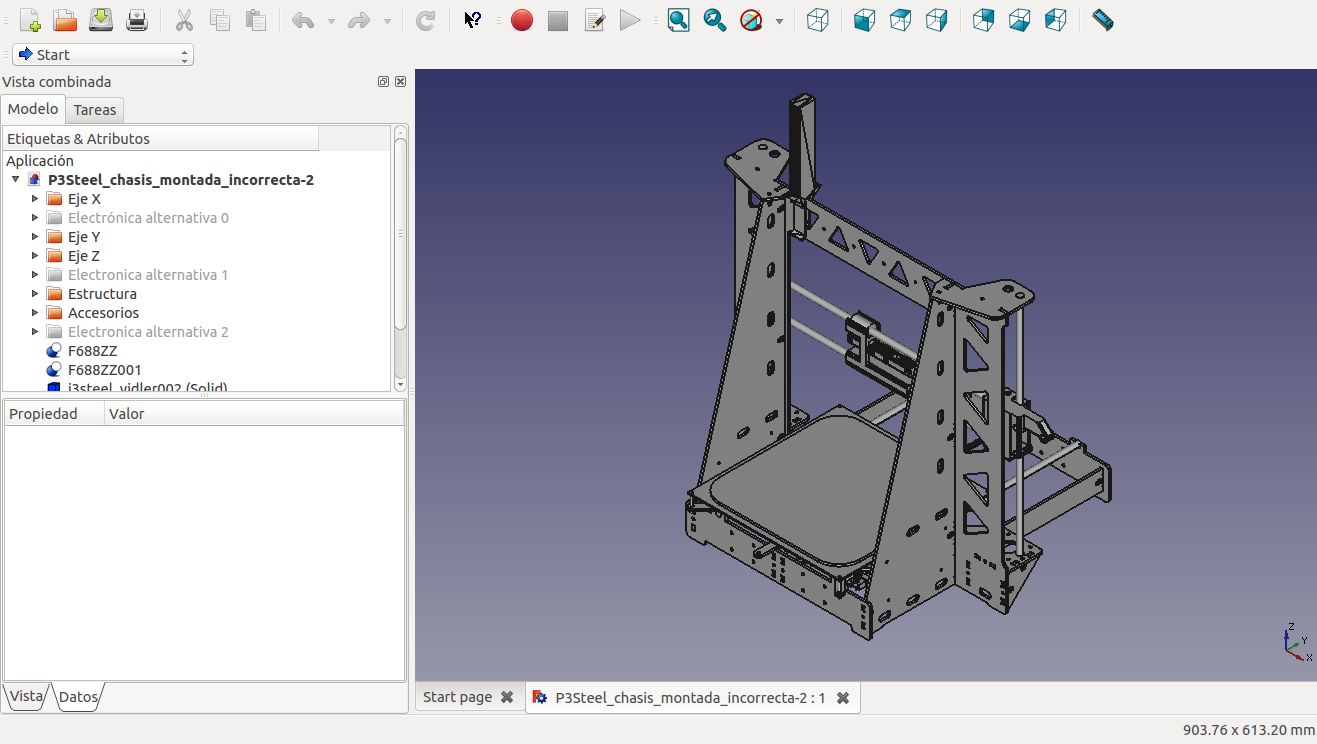The width and height of the screenshot is (1317, 744).
Task: Click the New document icon
Action: tap(30, 20)
